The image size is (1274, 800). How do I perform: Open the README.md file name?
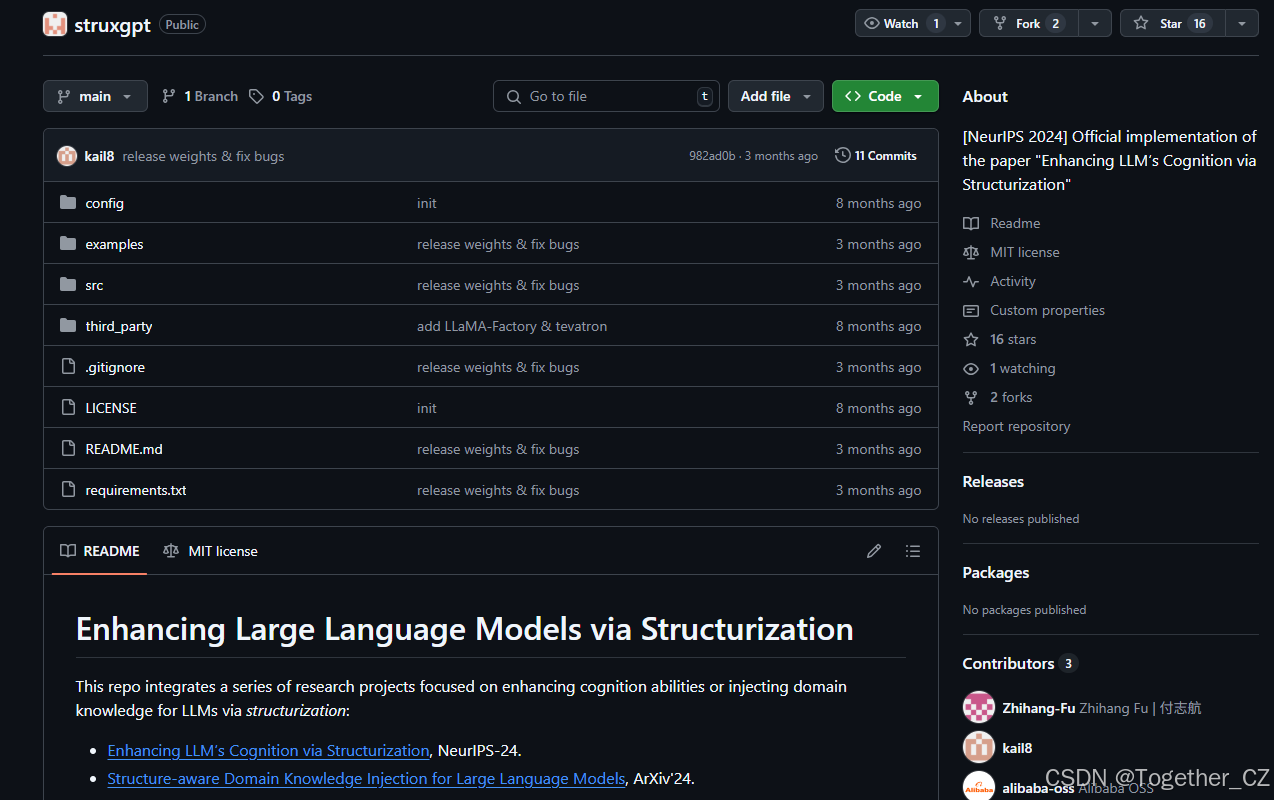(x=124, y=449)
